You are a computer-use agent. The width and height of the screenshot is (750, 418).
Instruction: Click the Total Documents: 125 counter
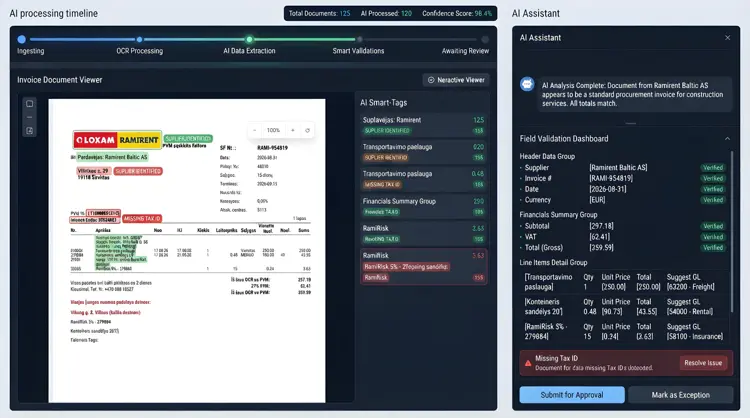[320, 13]
